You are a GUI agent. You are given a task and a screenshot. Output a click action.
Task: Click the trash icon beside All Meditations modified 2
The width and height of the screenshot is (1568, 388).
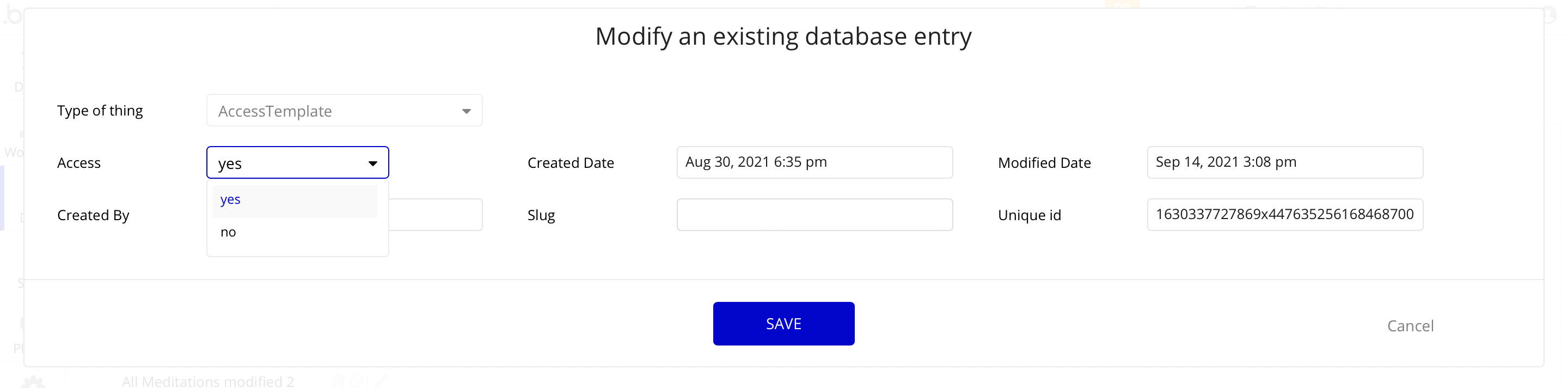[339, 382]
